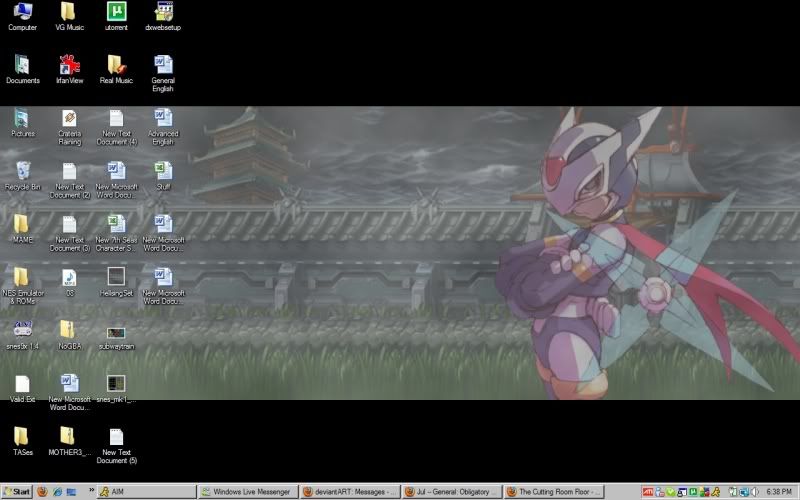This screenshot has width=800, height=500.
Task: Open the MAME folder
Action: click(x=22, y=223)
